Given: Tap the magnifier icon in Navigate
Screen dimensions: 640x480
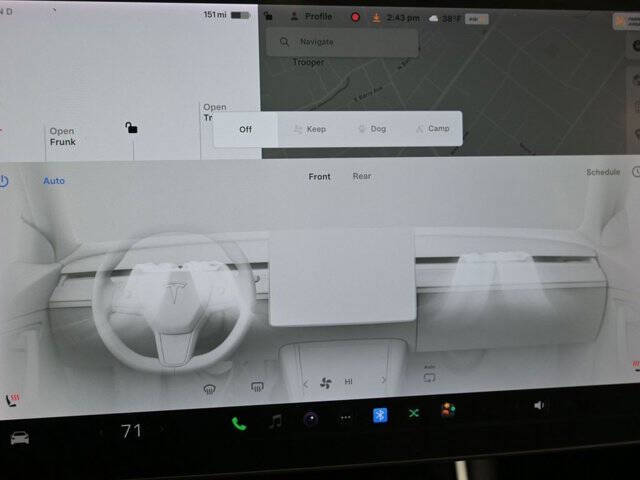Looking at the screenshot, I should [284, 42].
